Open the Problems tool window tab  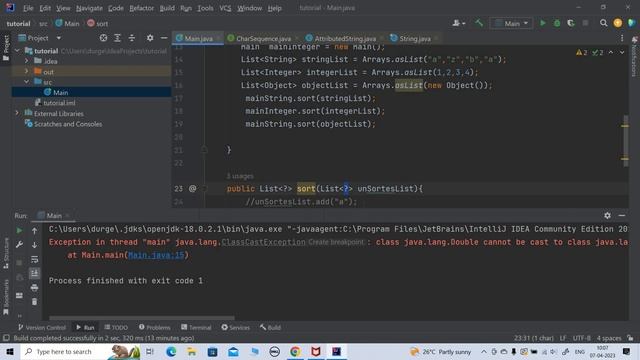[x=154, y=327]
